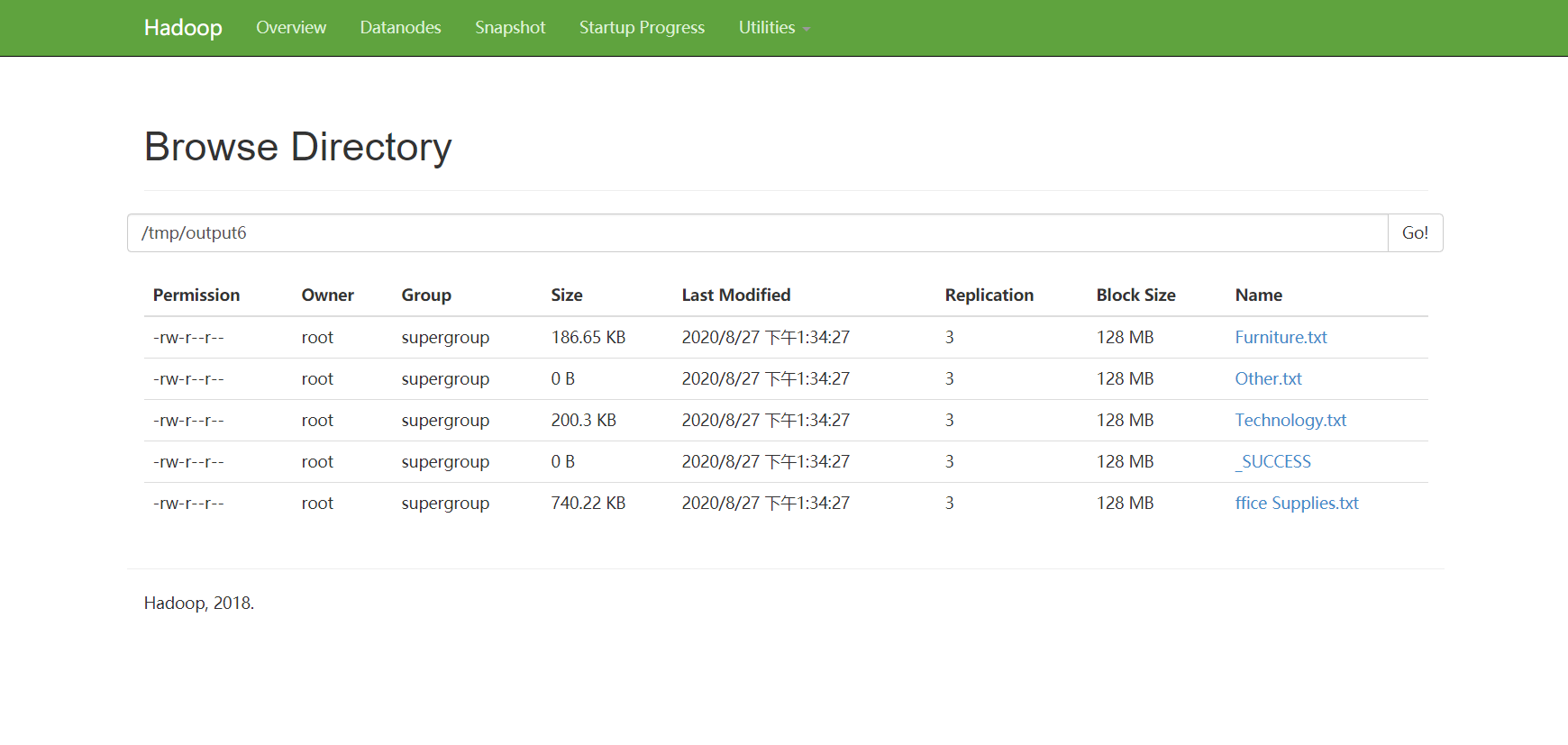1568x745 pixels.
Task: Click the replication value in Furniture.txt row
Action: [x=950, y=338]
